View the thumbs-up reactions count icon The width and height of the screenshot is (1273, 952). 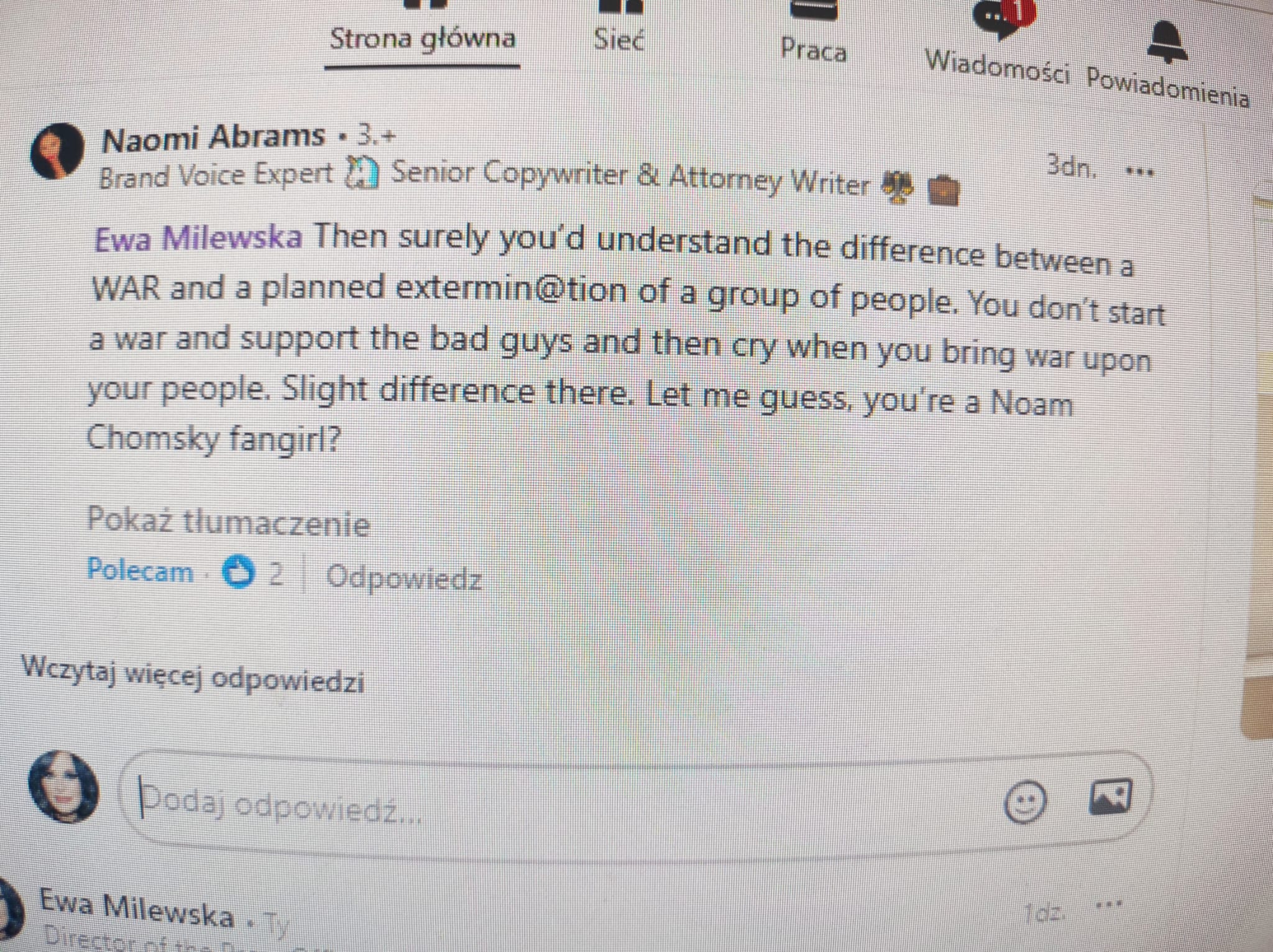(239, 572)
